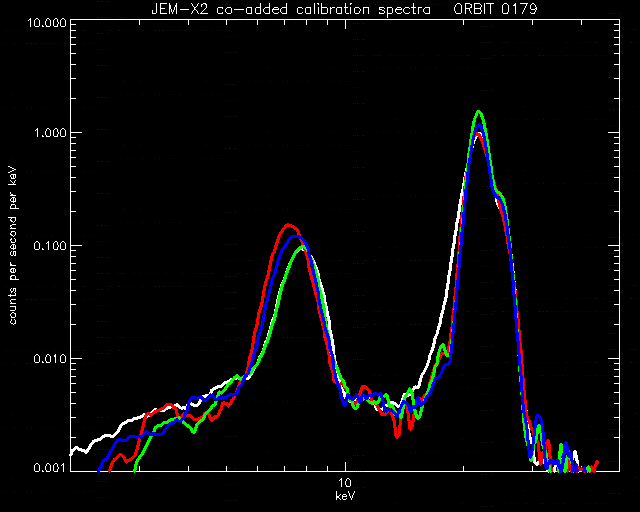Screen dimensions: 640x512
Task: Click the 0.001 y-axis tick label
Action: [x=49, y=467]
